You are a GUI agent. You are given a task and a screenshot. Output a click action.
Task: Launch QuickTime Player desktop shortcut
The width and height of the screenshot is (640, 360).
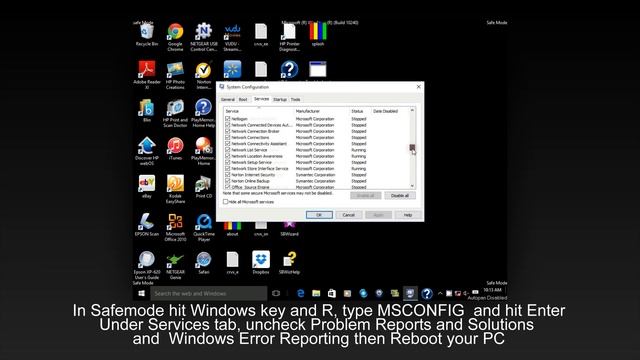[204, 227]
